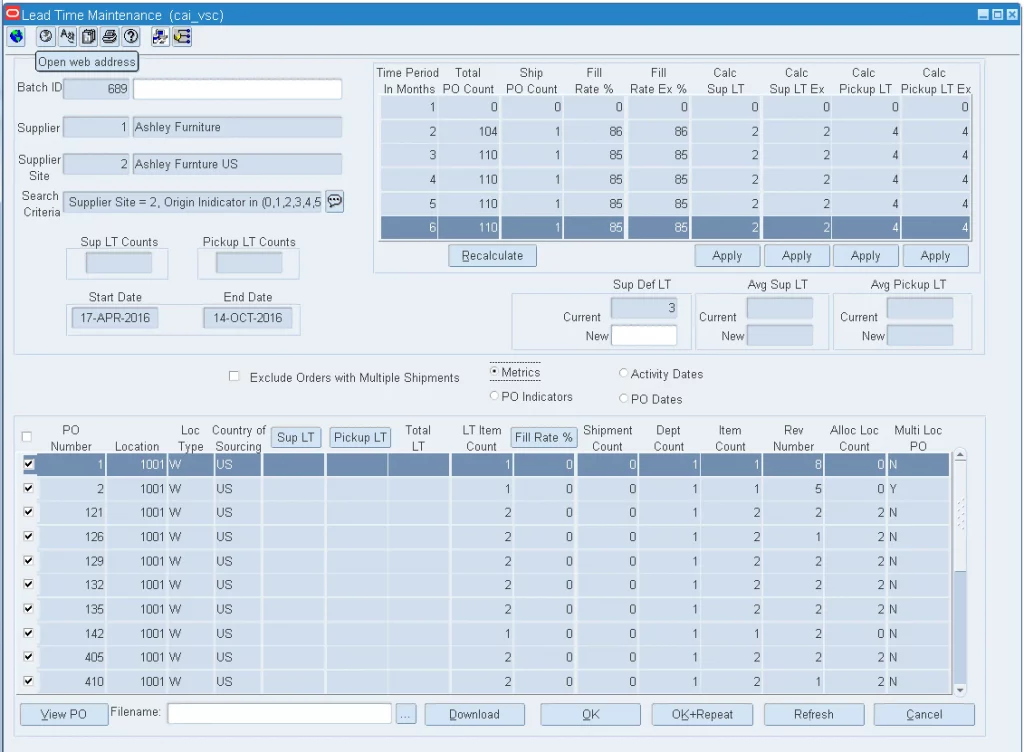Click the hierarchy tree toolbar icon
Screen dimensions: 1024x752
point(182,37)
